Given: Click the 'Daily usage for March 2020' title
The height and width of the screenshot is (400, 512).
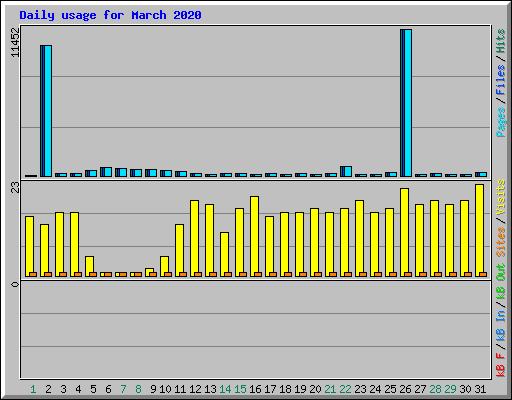Looking at the screenshot, I should (x=110, y=15).
